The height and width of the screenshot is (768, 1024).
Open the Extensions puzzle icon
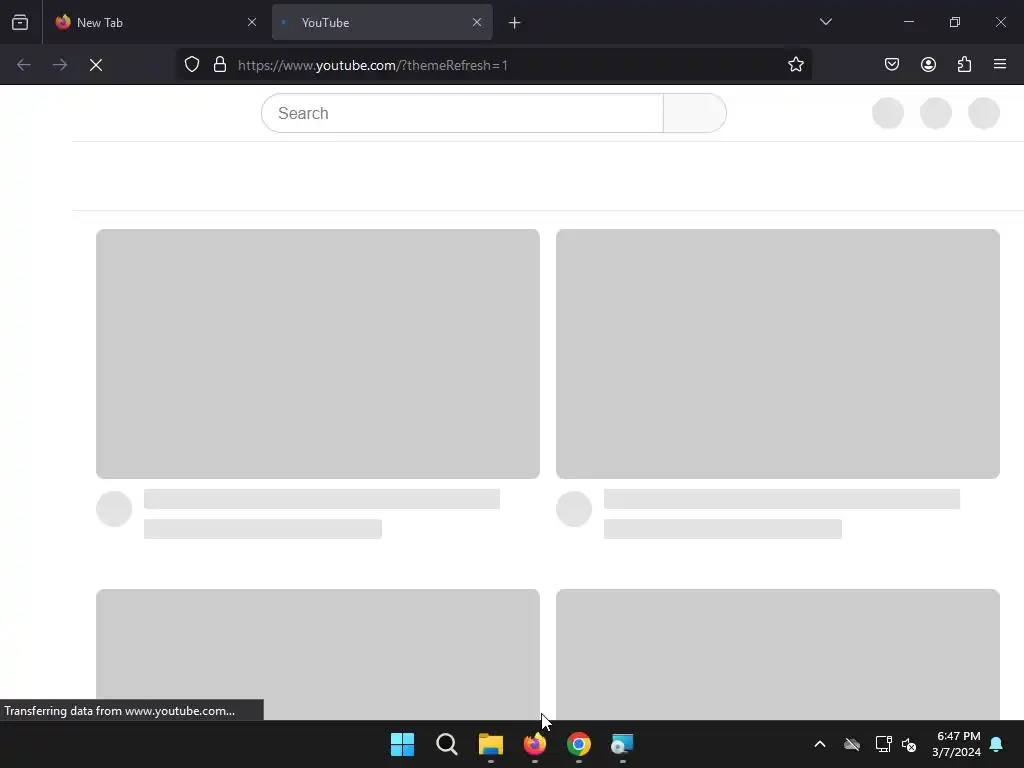click(964, 65)
